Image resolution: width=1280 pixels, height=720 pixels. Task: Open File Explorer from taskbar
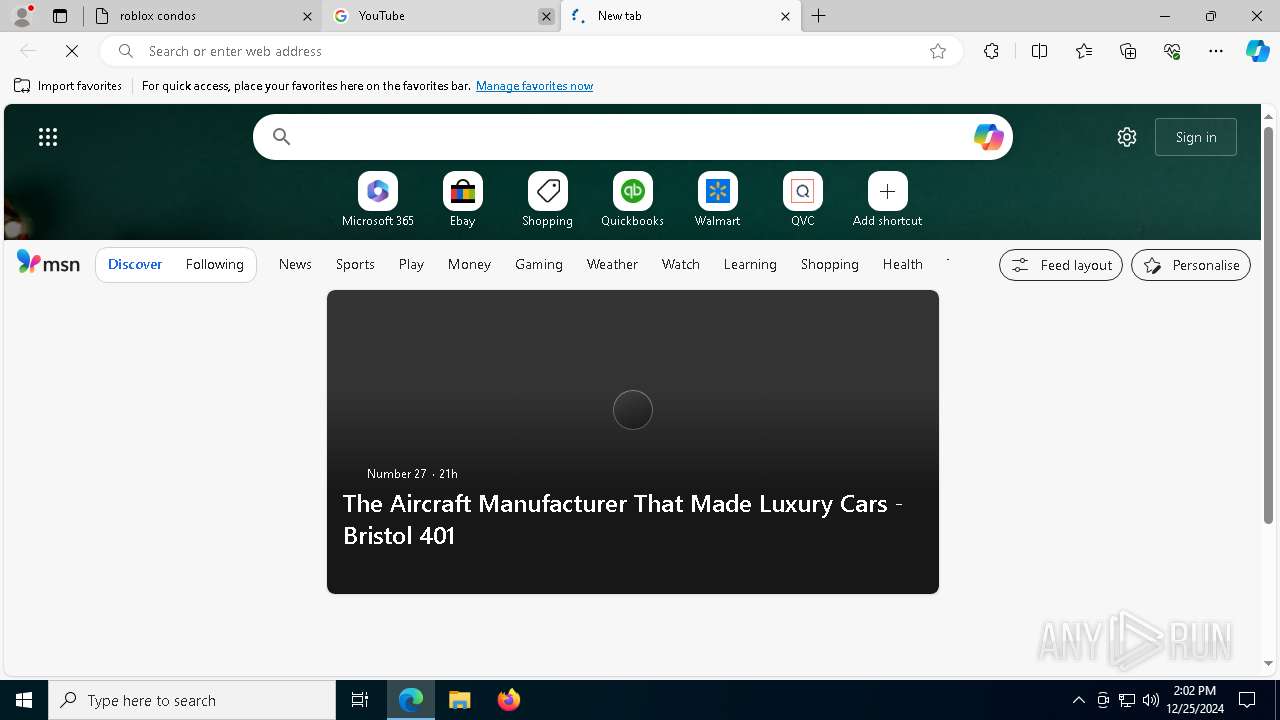(x=460, y=700)
